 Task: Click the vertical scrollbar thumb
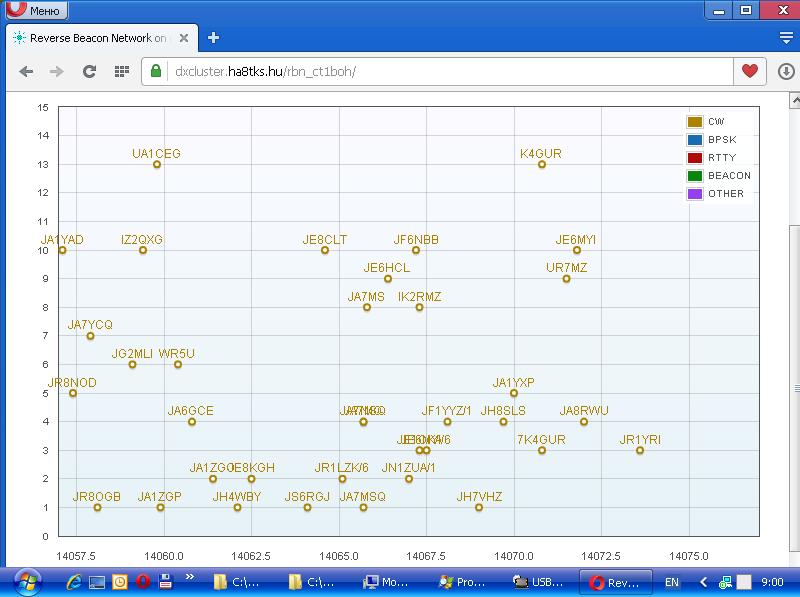pyautogui.click(x=795, y=388)
